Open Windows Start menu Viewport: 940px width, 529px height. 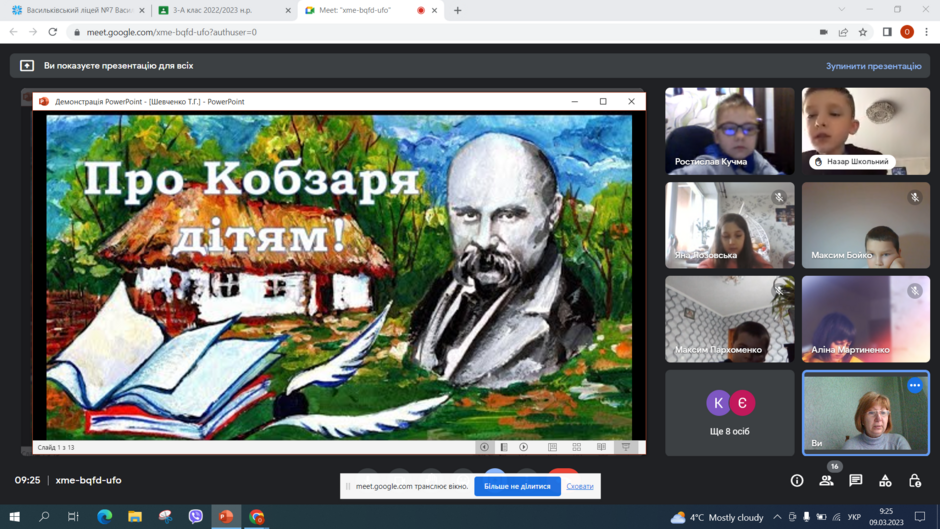tap(14, 516)
